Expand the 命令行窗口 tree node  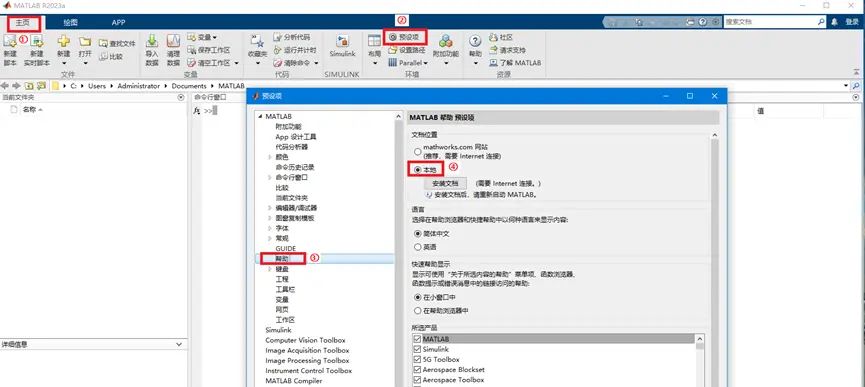coord(270,178)
